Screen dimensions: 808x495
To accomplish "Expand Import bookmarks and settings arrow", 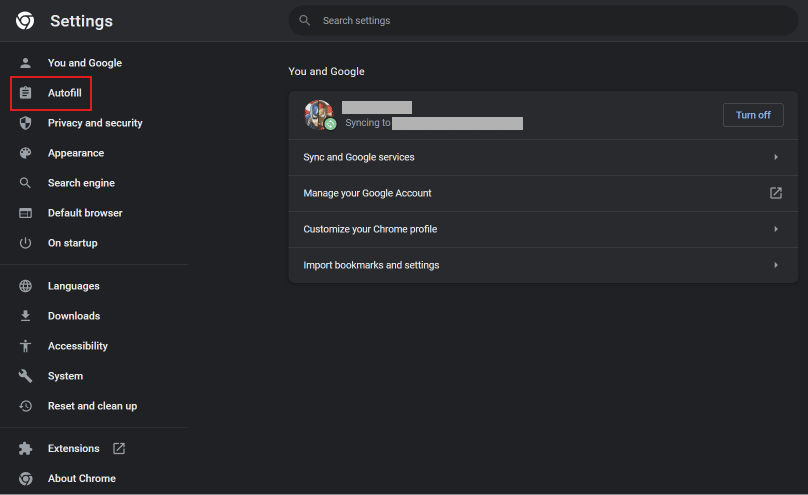I will [776, 265].
